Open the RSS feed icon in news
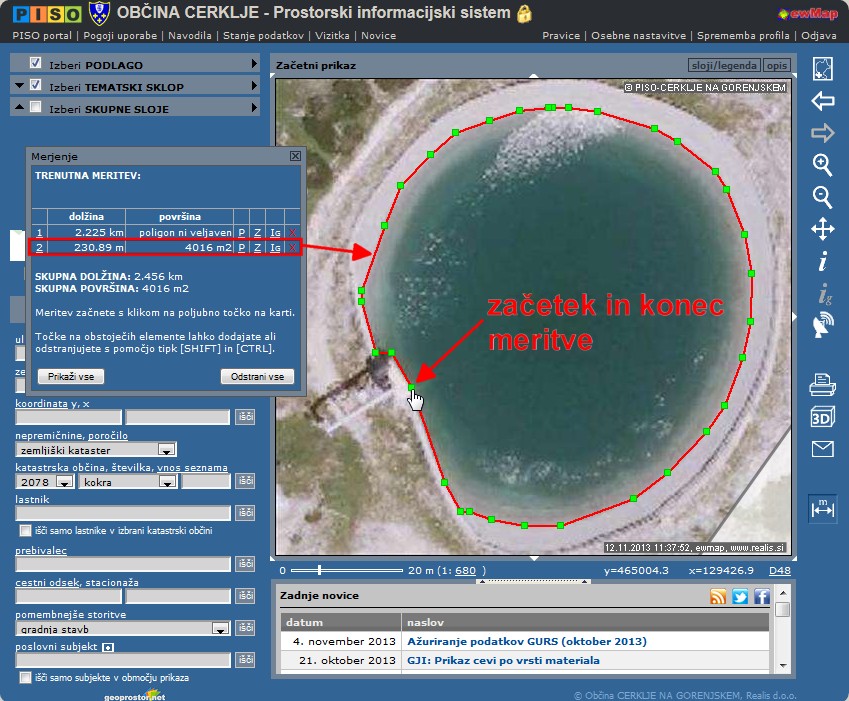 pos(718,597)
